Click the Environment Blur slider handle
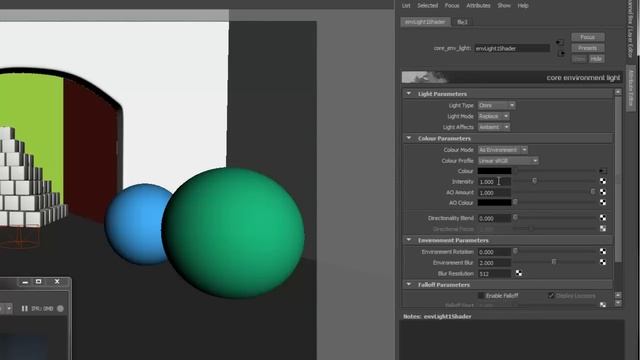Viewport: 640px width, 360px height. click(554, 262)
